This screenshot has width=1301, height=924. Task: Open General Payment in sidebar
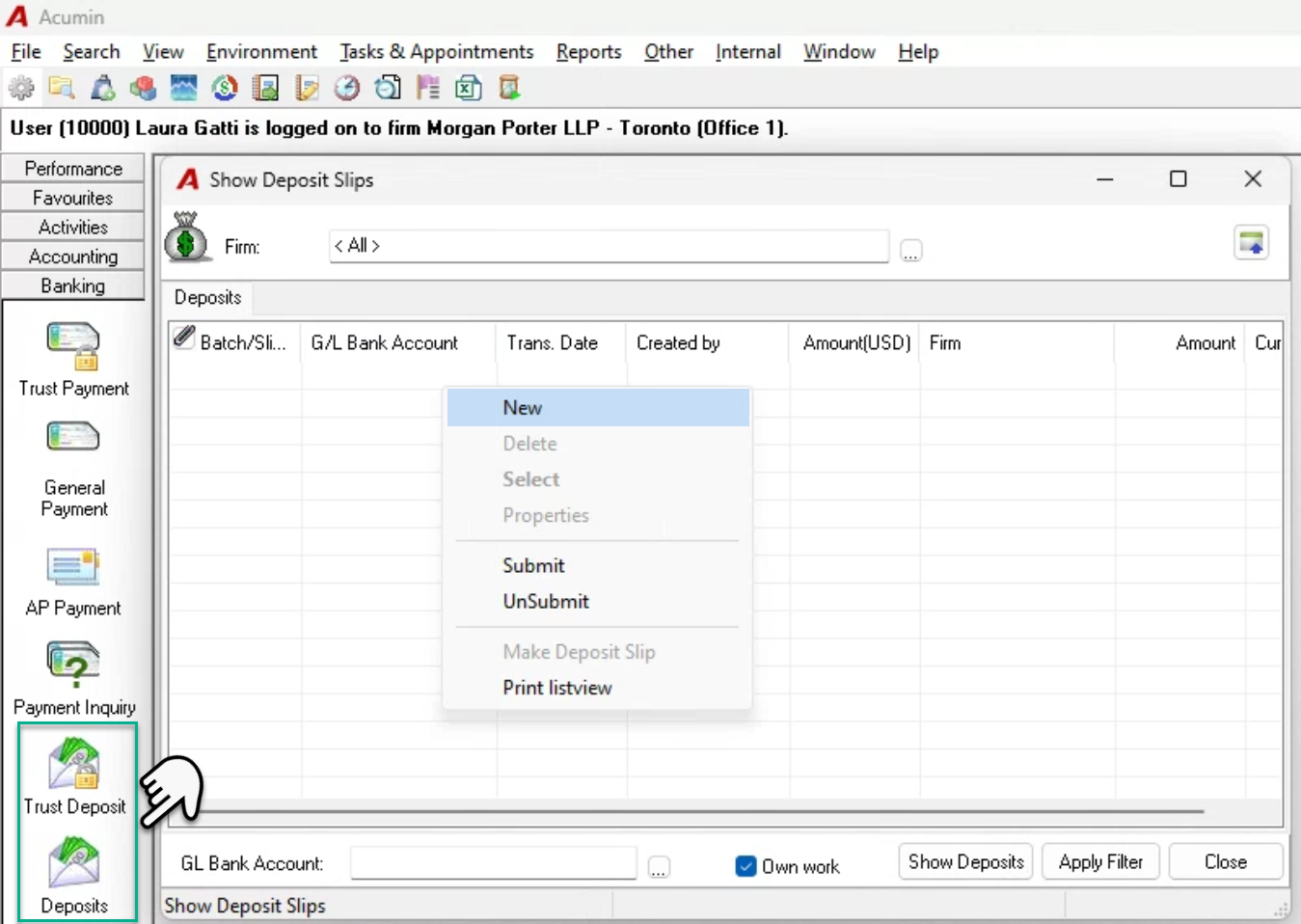click(x=74, y=470)
